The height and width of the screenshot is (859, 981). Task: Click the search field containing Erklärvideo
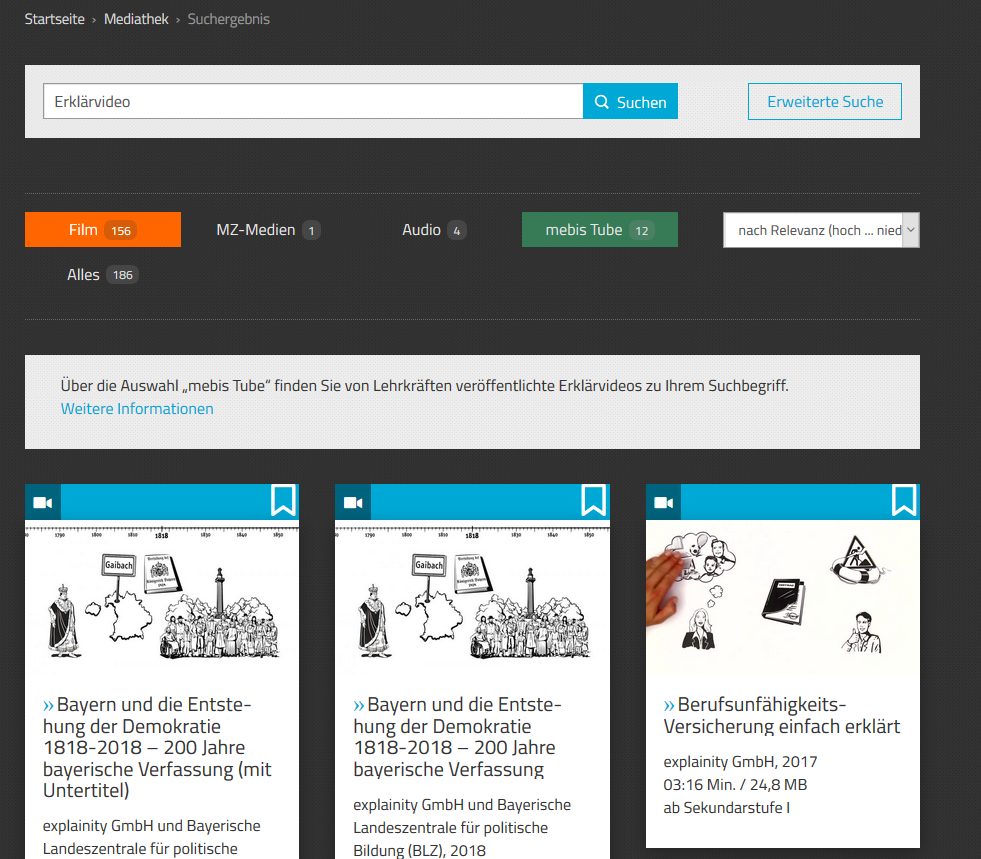click(x=312, y=102)
